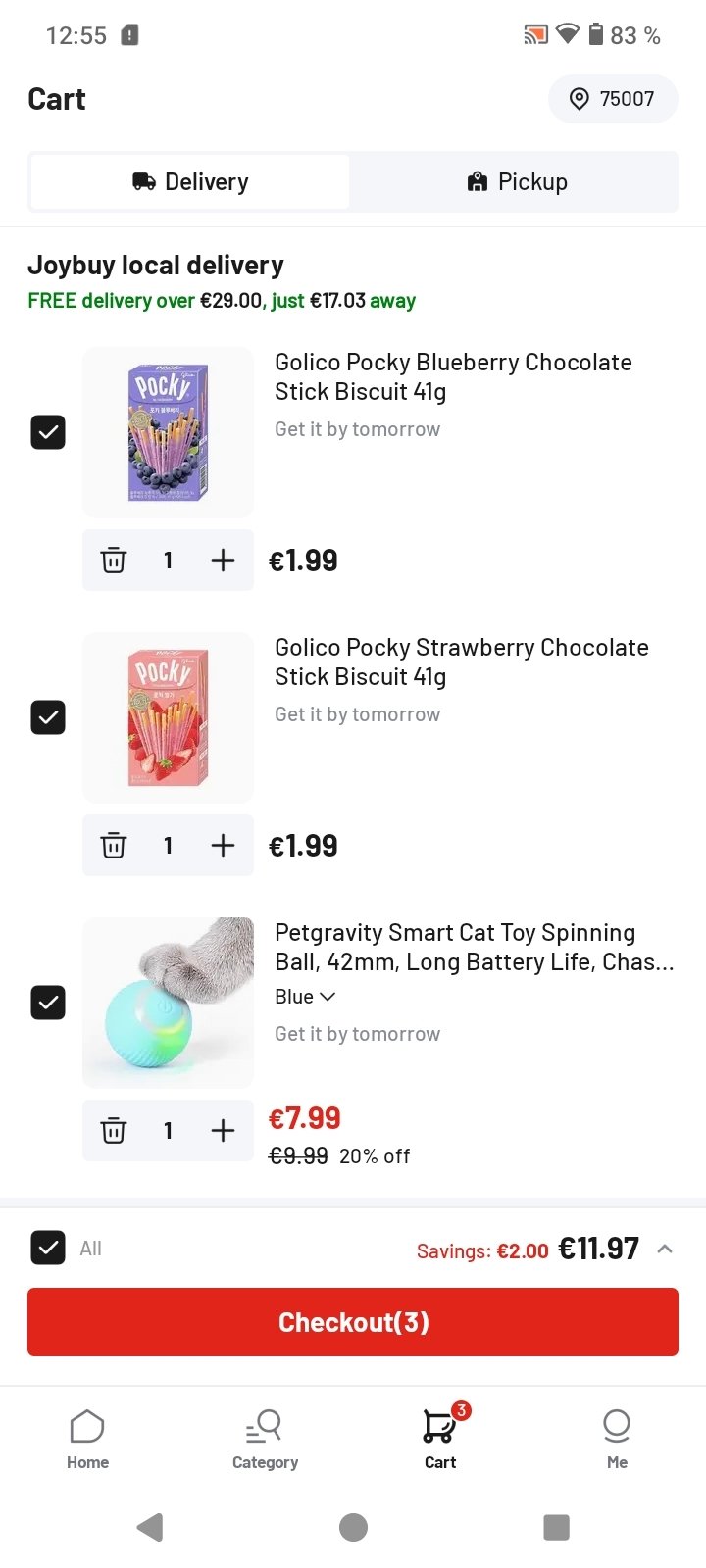Switch to the Pickup tab
The height and width of the screenshot is (1568, 706).
[x=516, y=182]
